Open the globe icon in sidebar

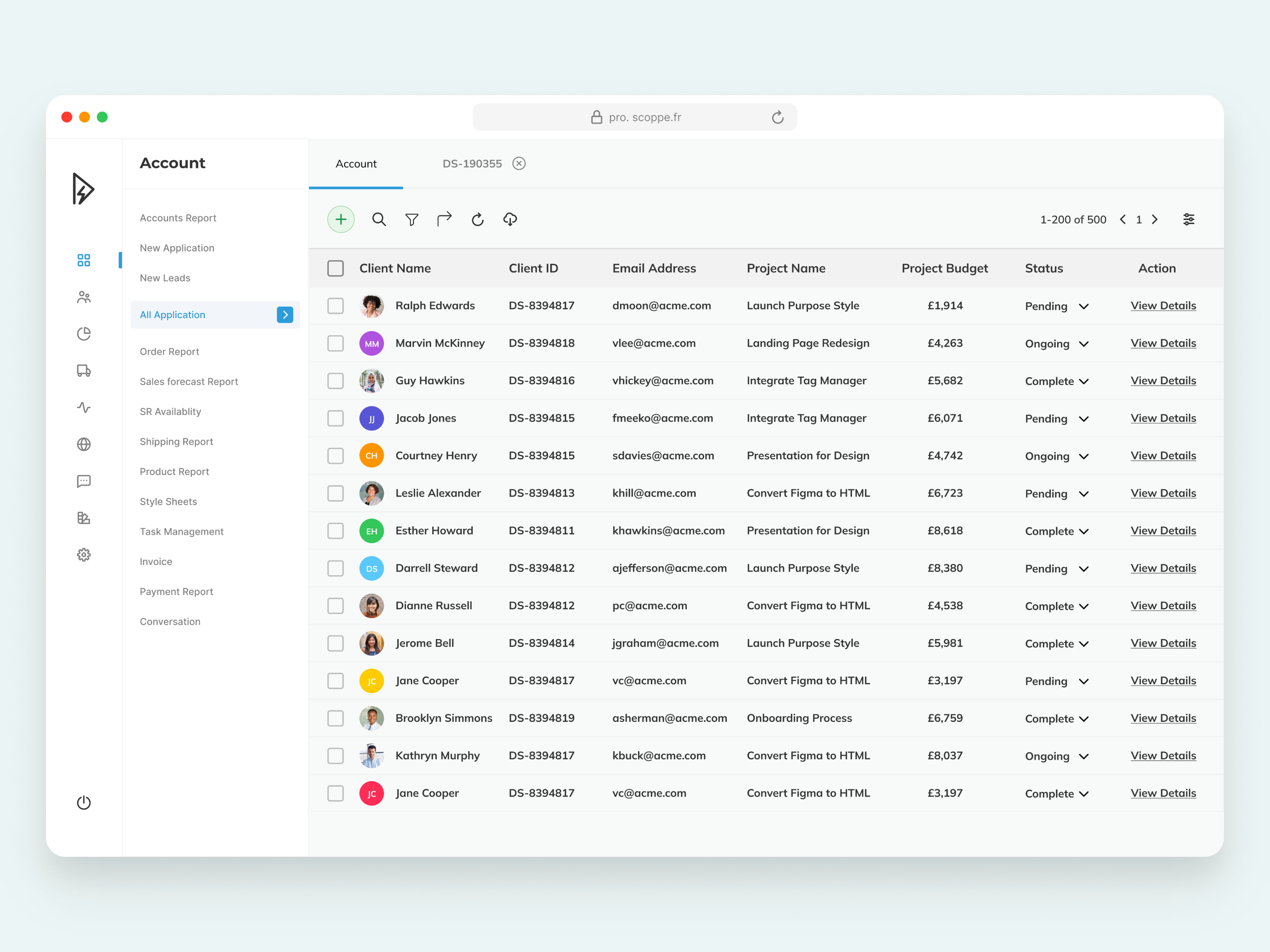pyautogui.click(x=84, y=444)
